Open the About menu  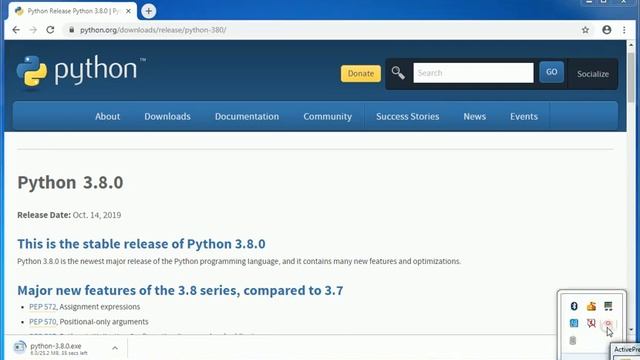(107, 116)
